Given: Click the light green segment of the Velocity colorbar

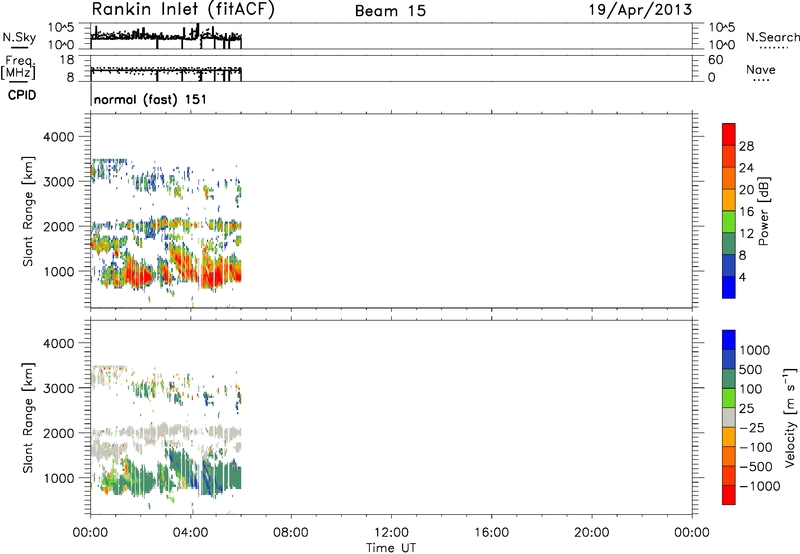Looking at the screenshot, I should point(729,398).
